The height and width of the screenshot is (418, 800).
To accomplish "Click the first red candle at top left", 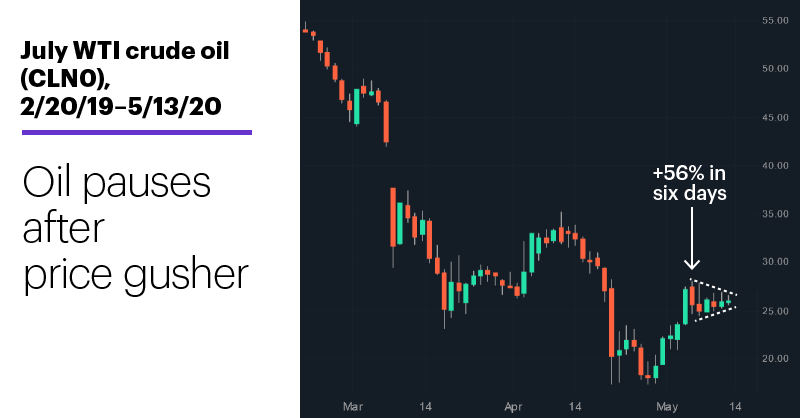I will click(x=305, y=31).
